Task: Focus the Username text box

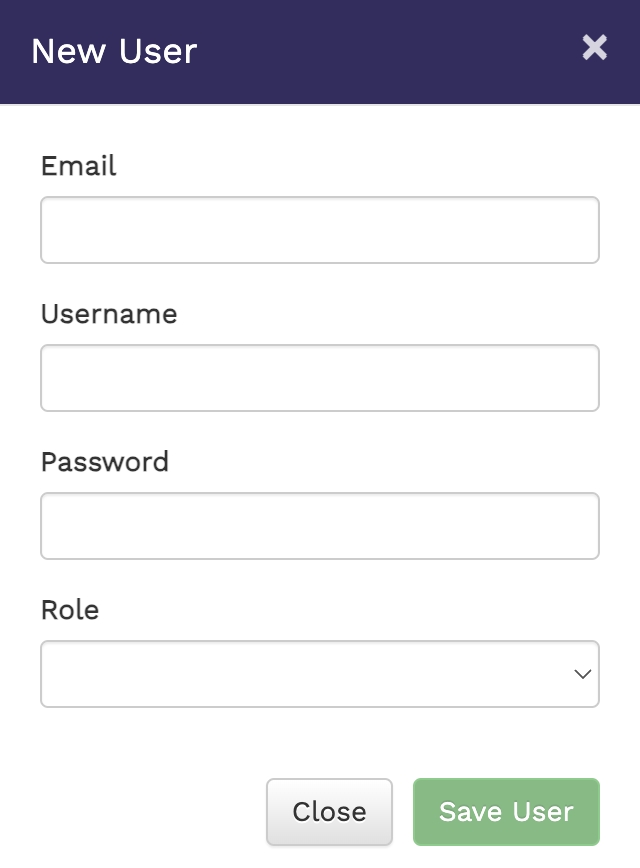Action: point(320,378)
